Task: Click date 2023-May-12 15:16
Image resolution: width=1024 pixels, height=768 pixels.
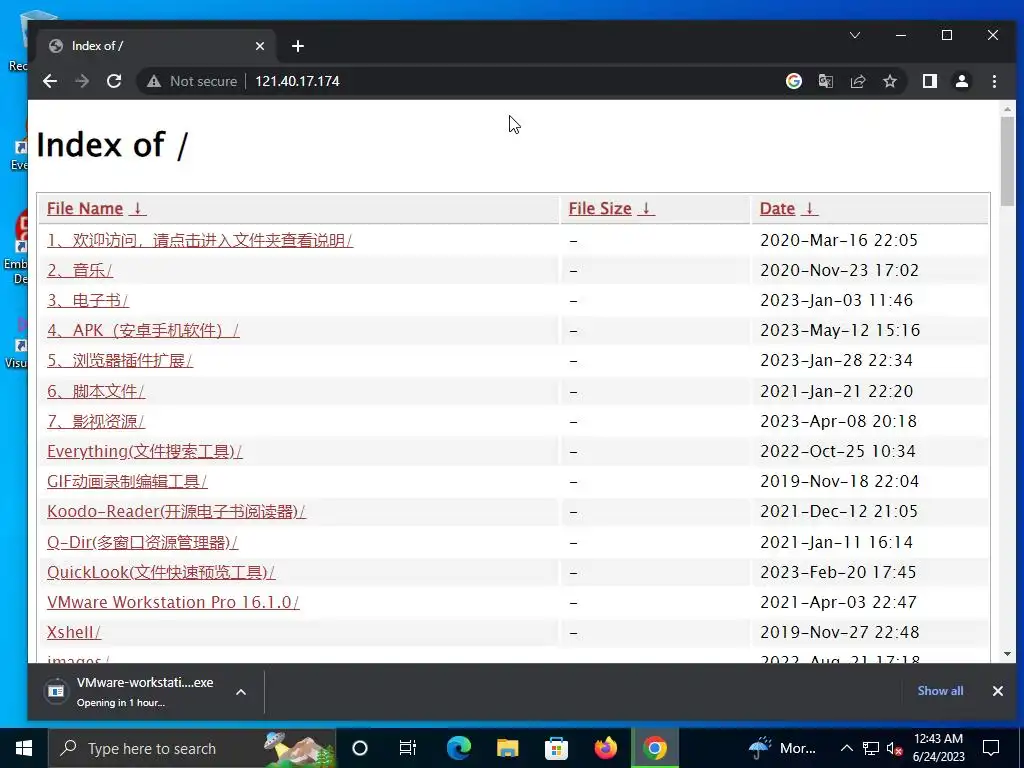Action: point(840,330)
